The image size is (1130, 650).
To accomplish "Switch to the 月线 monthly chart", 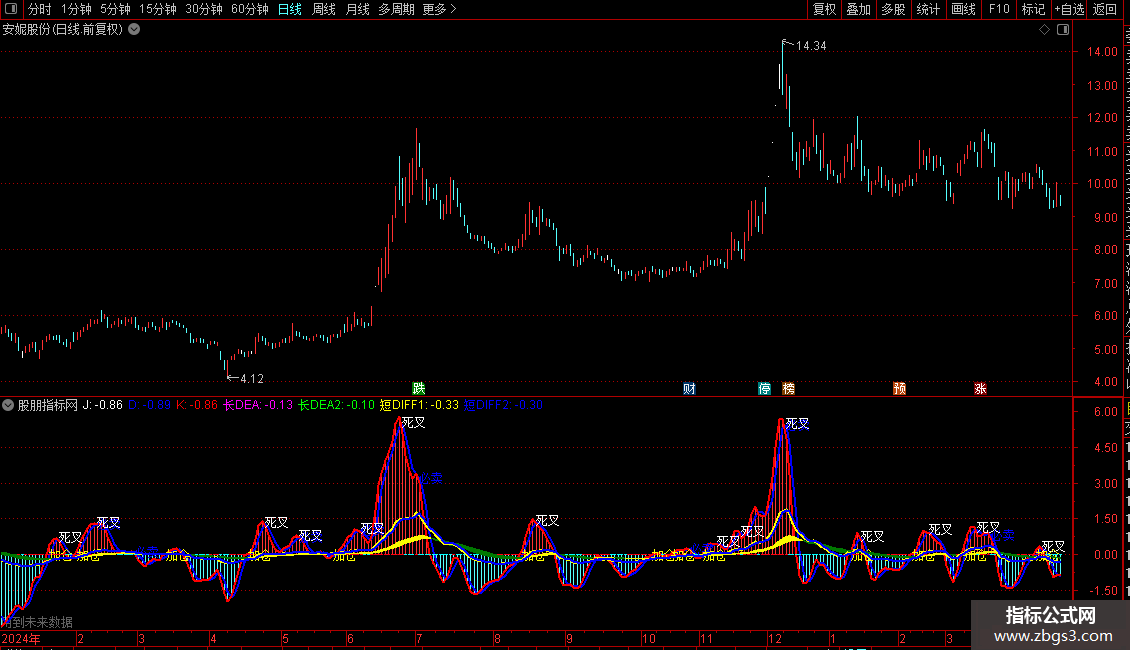I will pyautogui.click(x=357, y=9).
